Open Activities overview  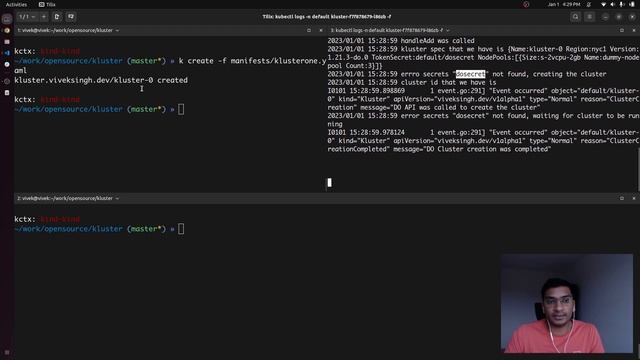pos(16,4)
